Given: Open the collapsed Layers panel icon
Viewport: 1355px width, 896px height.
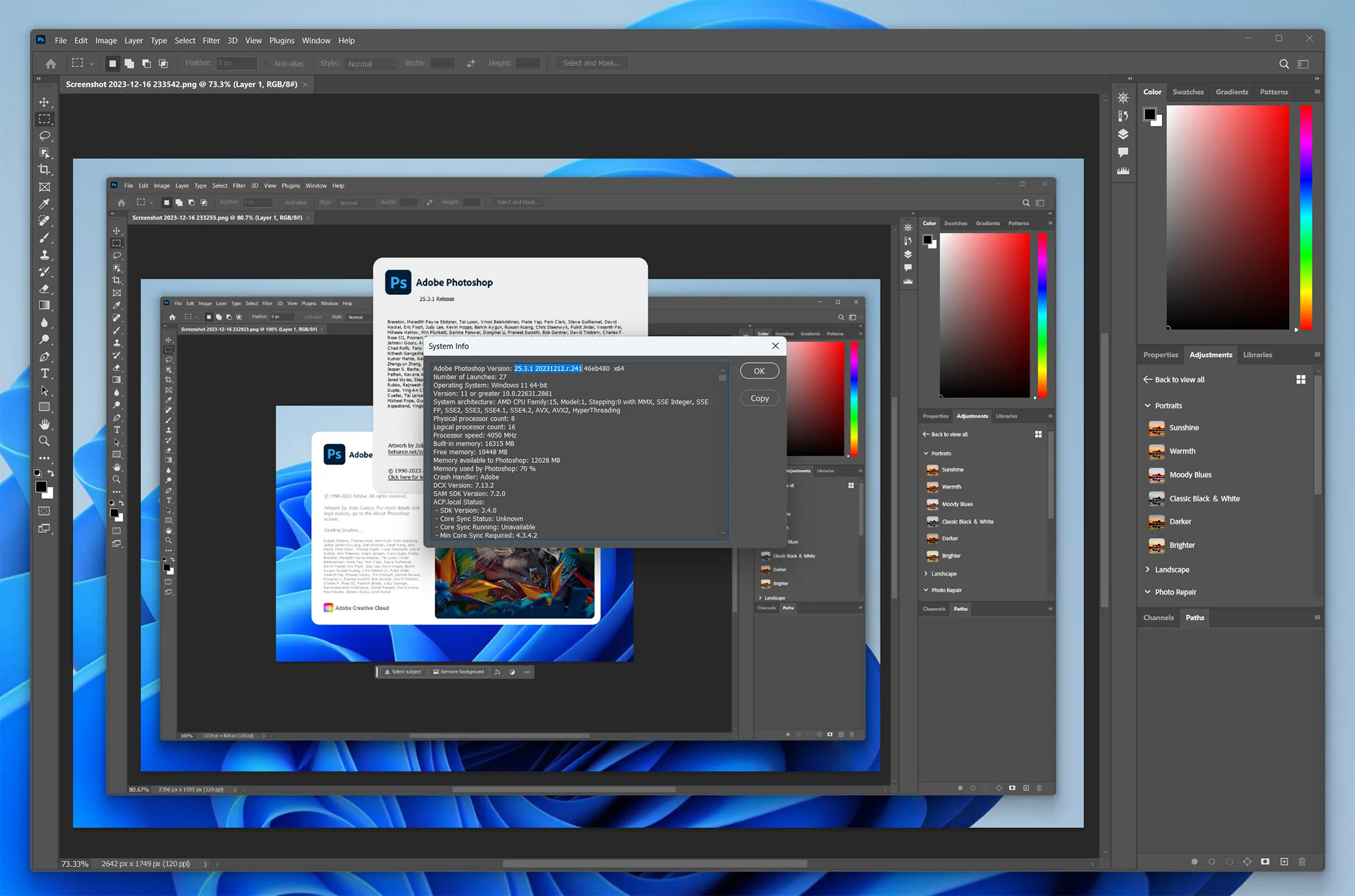Looking at the screenshot, I should (1123, 134).
